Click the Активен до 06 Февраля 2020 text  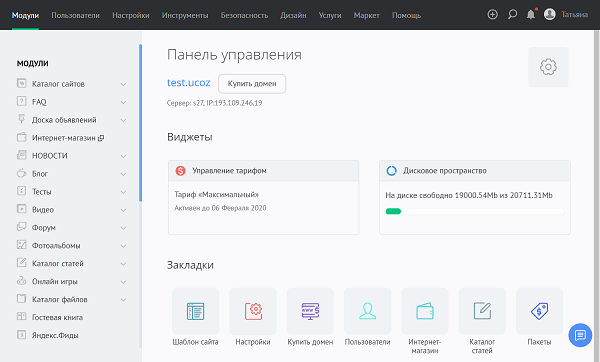220,208
